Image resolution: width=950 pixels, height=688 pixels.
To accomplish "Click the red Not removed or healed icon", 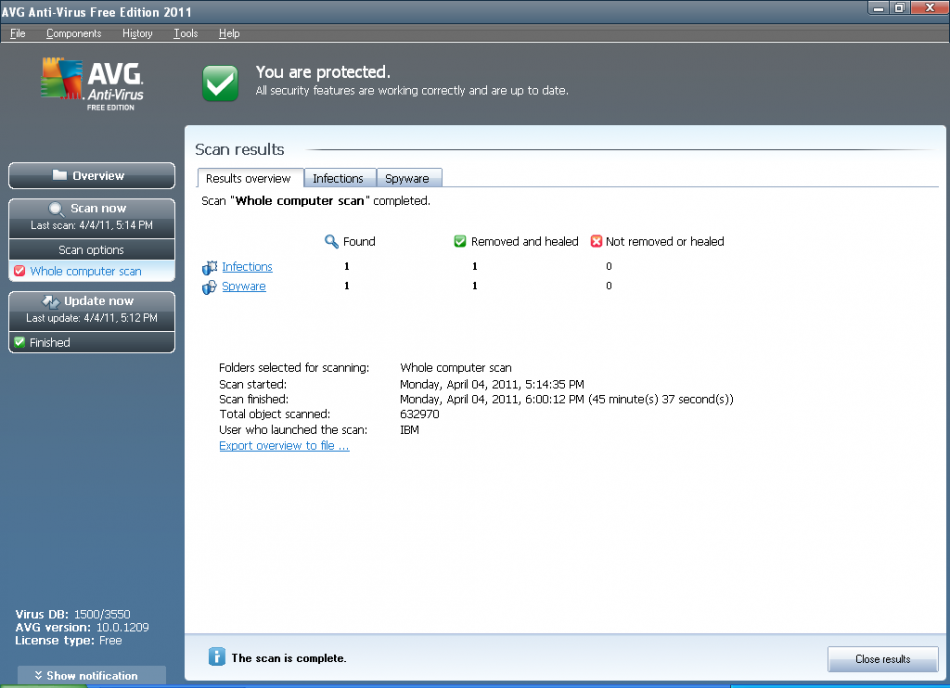I will pos(596,241).
